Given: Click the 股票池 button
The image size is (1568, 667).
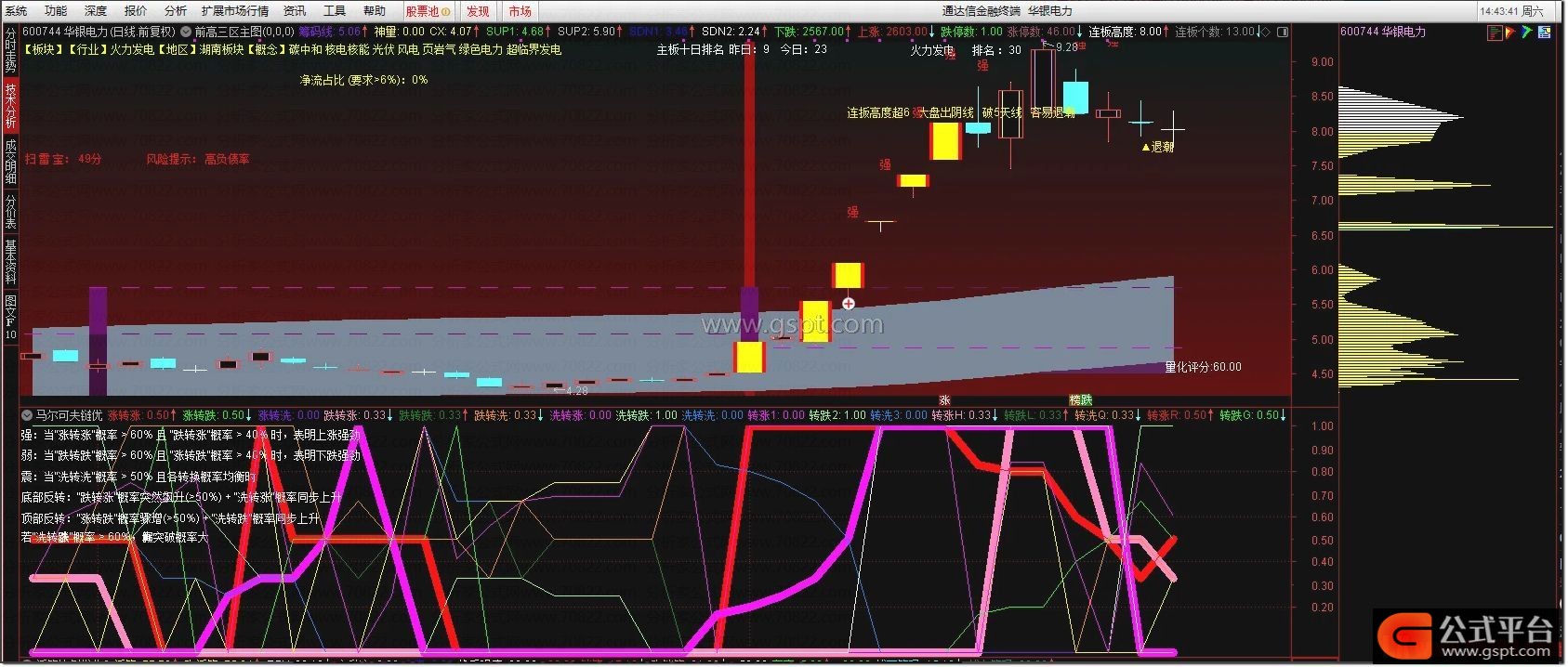Looking at the screenshot, I should [428, 11].
